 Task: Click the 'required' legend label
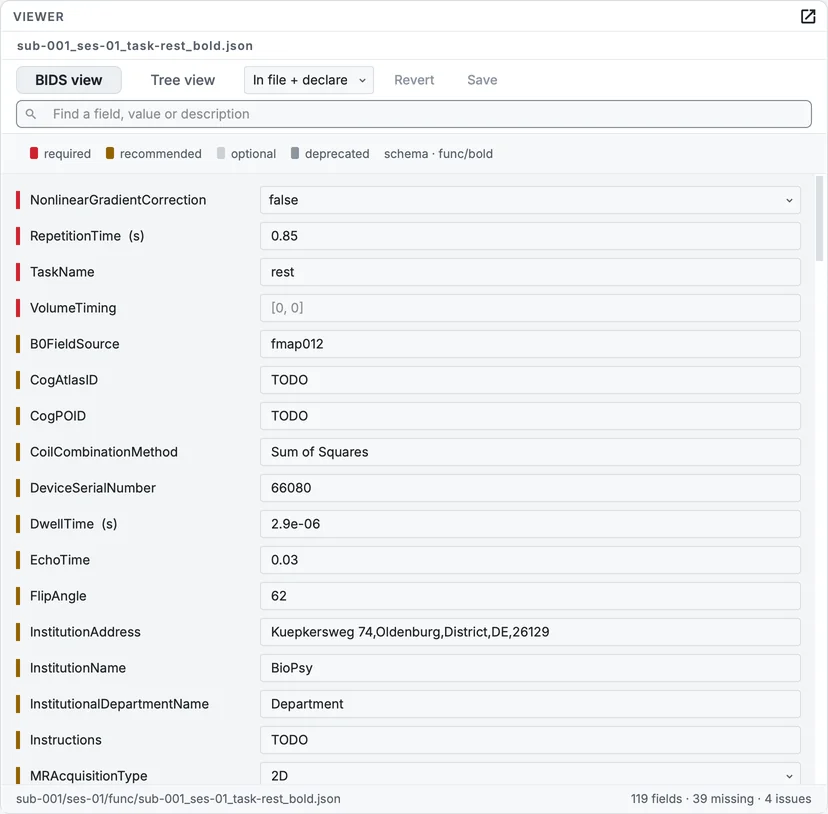[67, 154]
